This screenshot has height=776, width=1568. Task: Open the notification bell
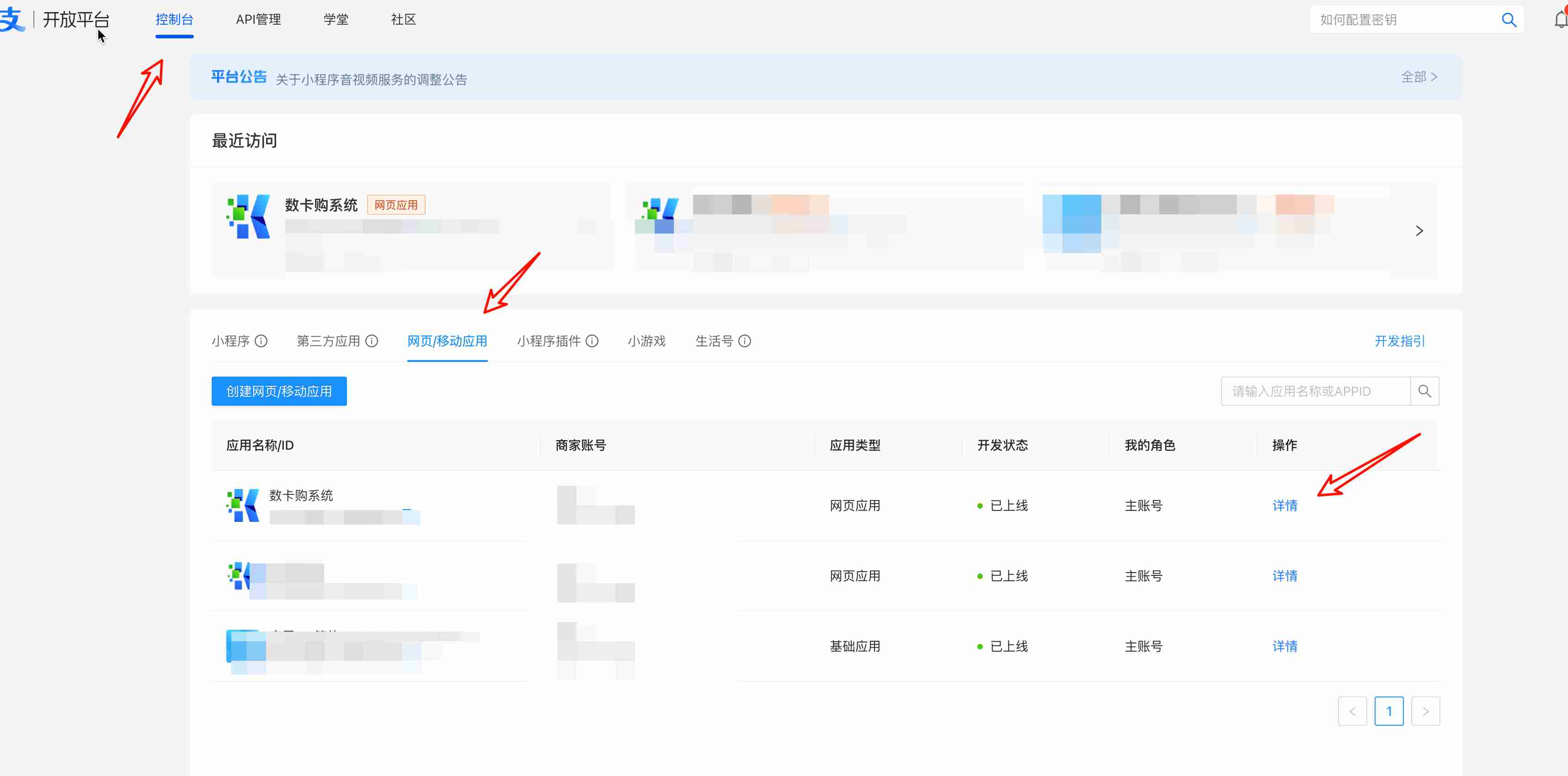pos(1560,20)
